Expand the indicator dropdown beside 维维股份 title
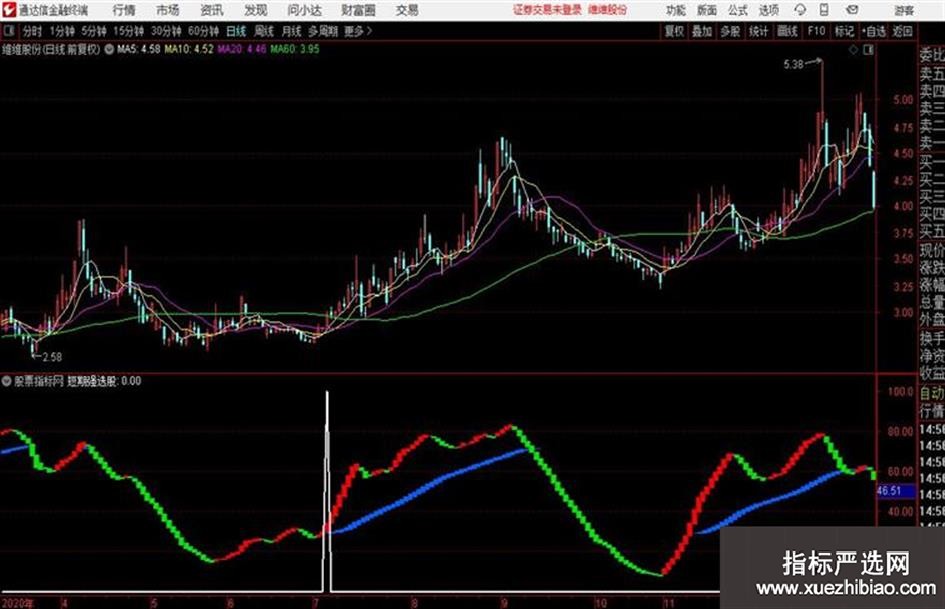This screenshot has width=945, height=609. 109,49
